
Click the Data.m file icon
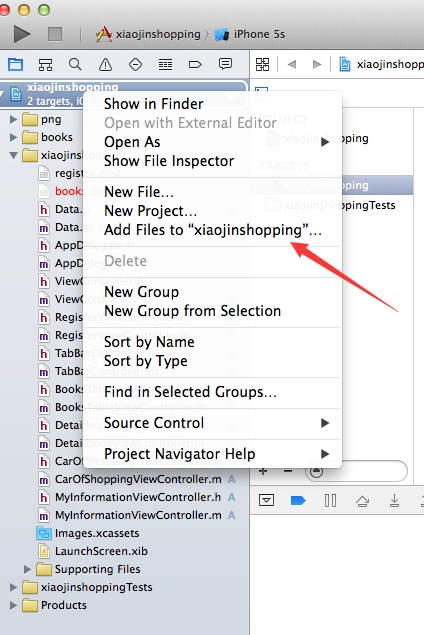(44, 228)
